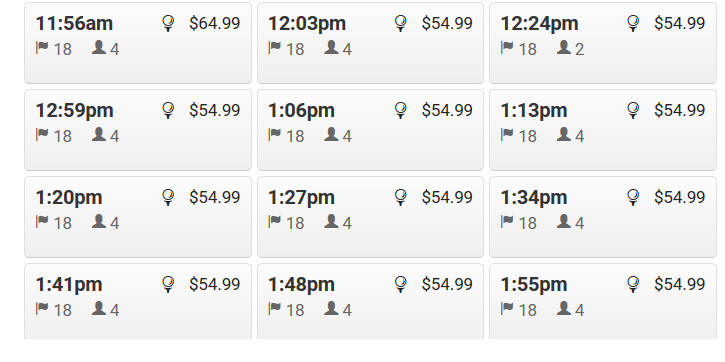
Task: Click the $54.99 price on 1:34pm card
Action: tap(680, 197)
